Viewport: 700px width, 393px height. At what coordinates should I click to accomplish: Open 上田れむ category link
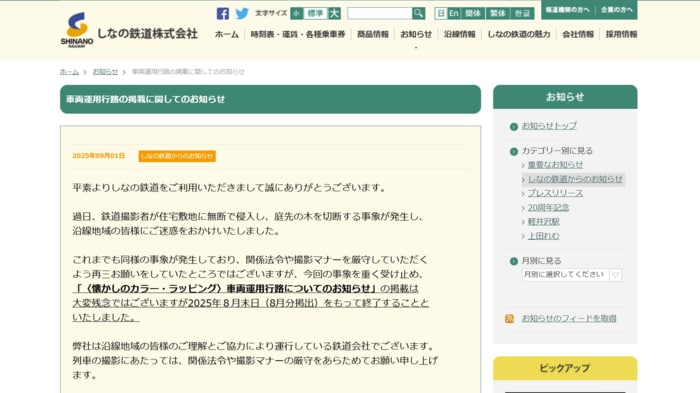pos(543,236)
